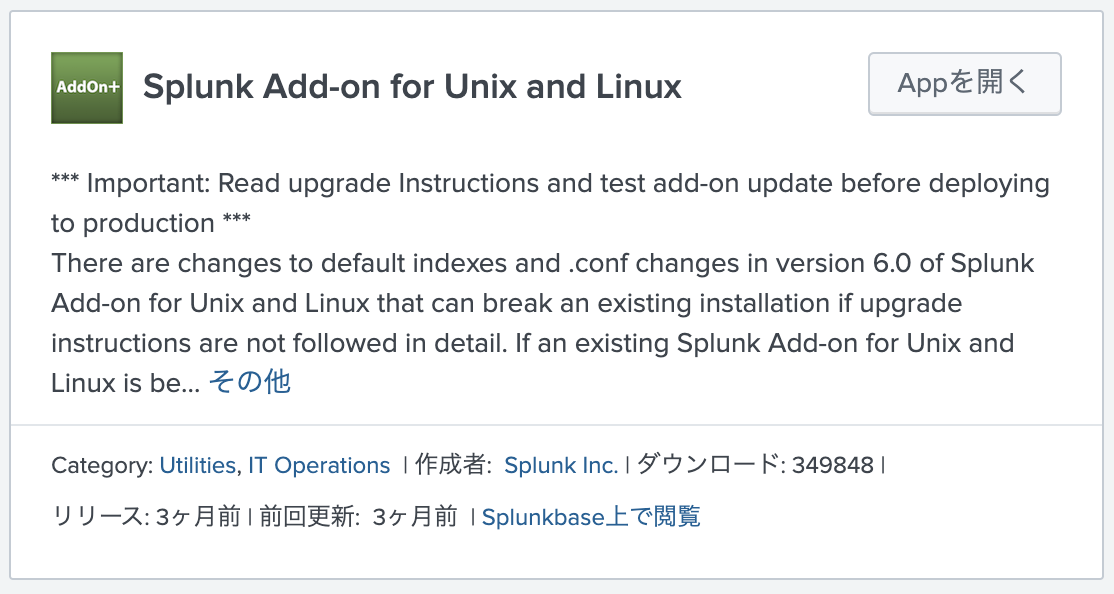This screenshot has height=594, width=1114.
Task: Open author link labeled Splunk Inc.
Action: (x=562, y=465)
